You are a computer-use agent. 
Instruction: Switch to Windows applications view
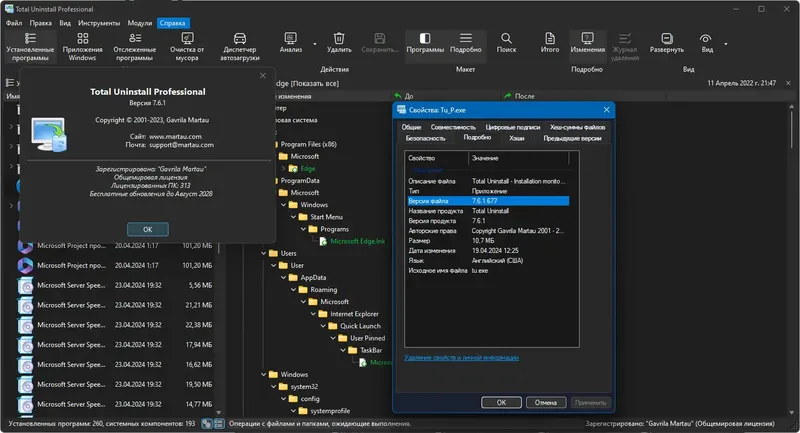(83, 46)
